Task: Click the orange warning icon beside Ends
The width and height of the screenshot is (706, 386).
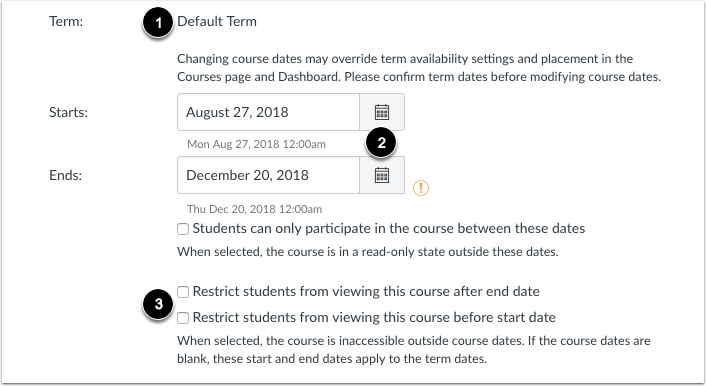Action: point(421,187)
